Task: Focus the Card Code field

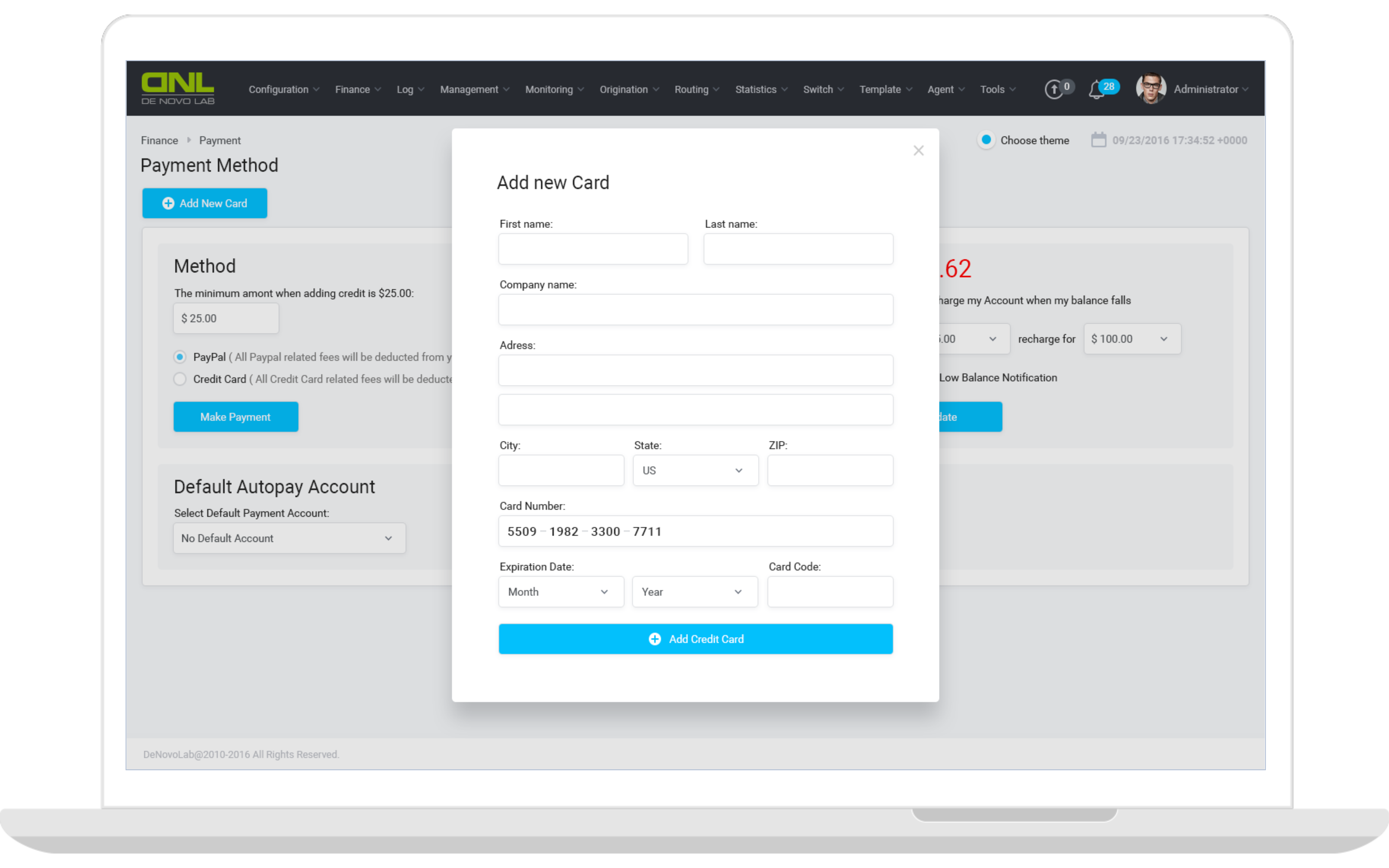Action: (x=830, y=592)
